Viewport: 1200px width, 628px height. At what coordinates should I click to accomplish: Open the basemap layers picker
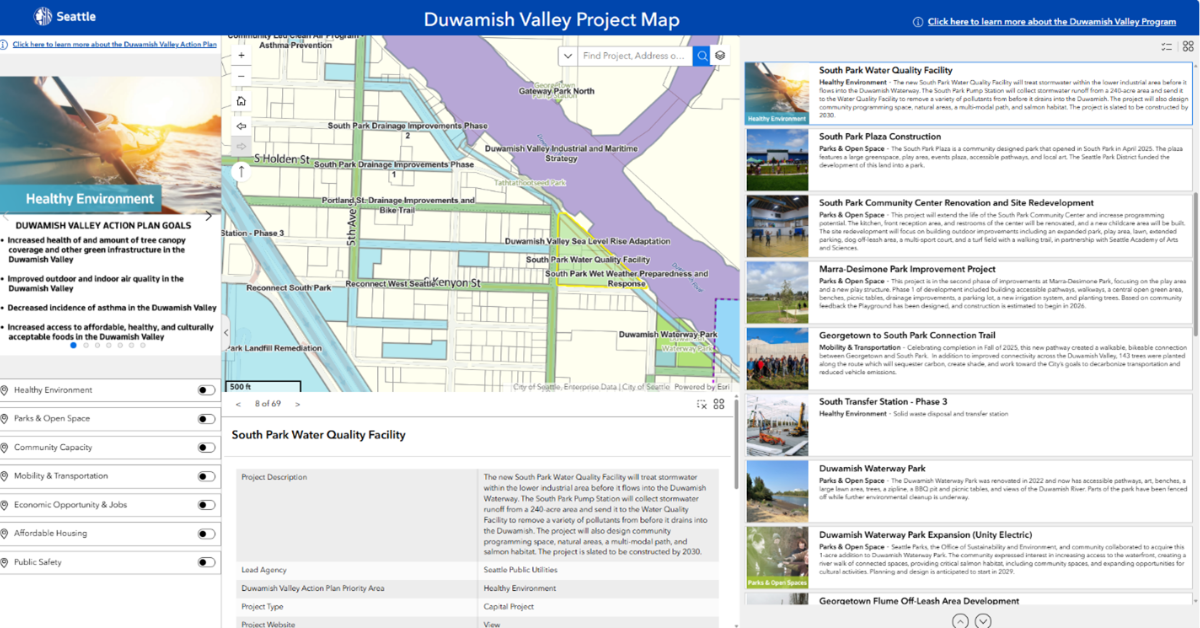pos(722,56)
